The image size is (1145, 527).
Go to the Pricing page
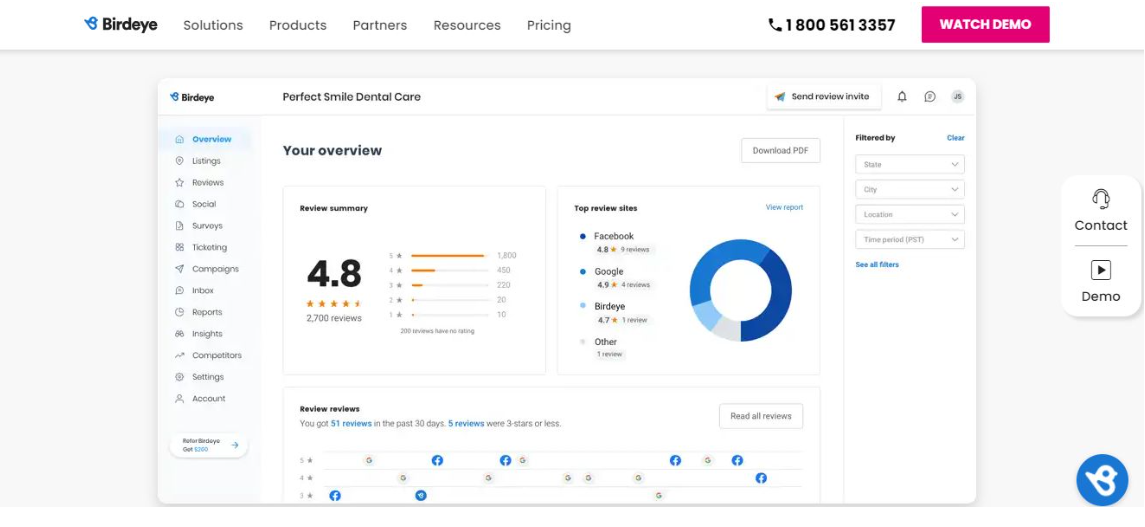[549, 25]
